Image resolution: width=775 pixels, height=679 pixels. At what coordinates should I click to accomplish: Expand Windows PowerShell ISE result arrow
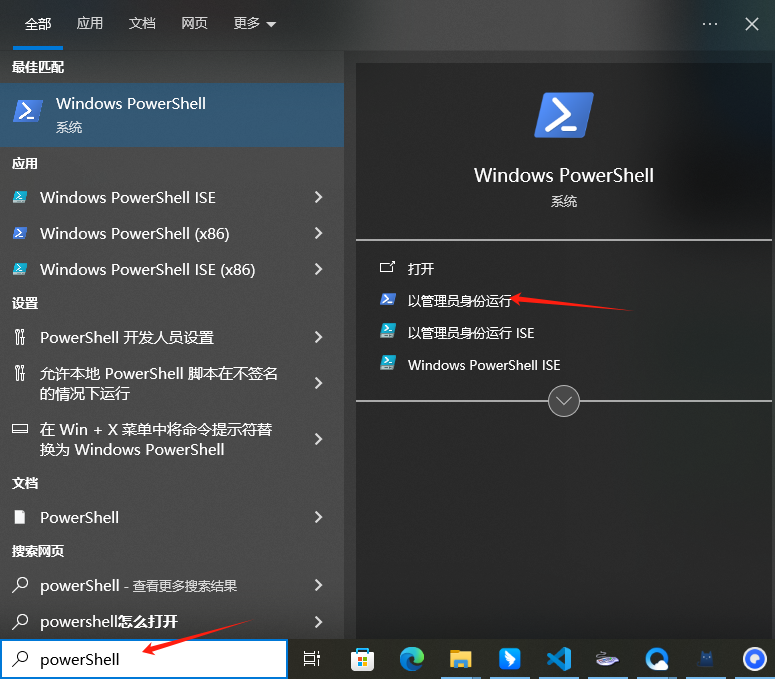318,197
